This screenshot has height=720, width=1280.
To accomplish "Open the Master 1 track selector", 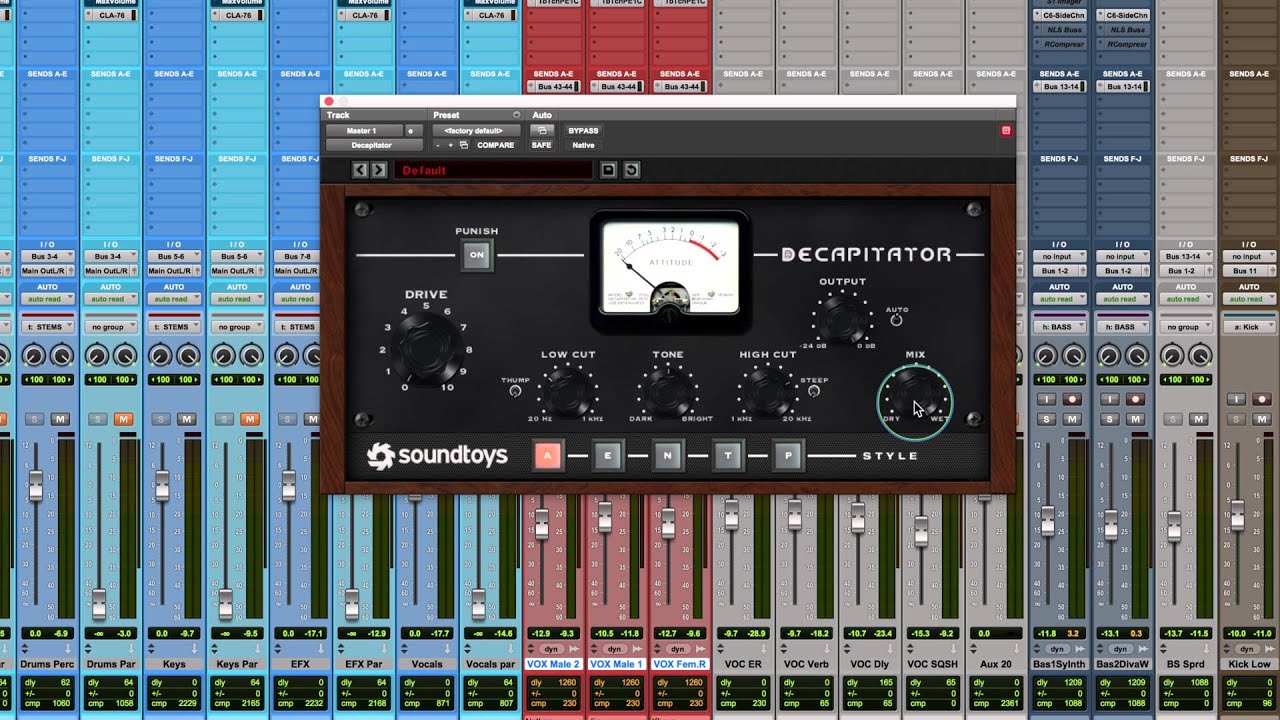I will point(362,131).
